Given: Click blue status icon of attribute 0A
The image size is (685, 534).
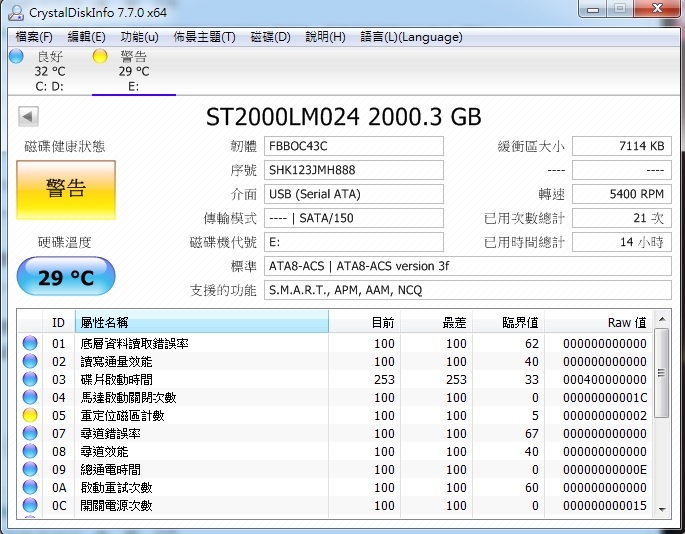Looking at the screenshot, I should (x=30, y=487).
